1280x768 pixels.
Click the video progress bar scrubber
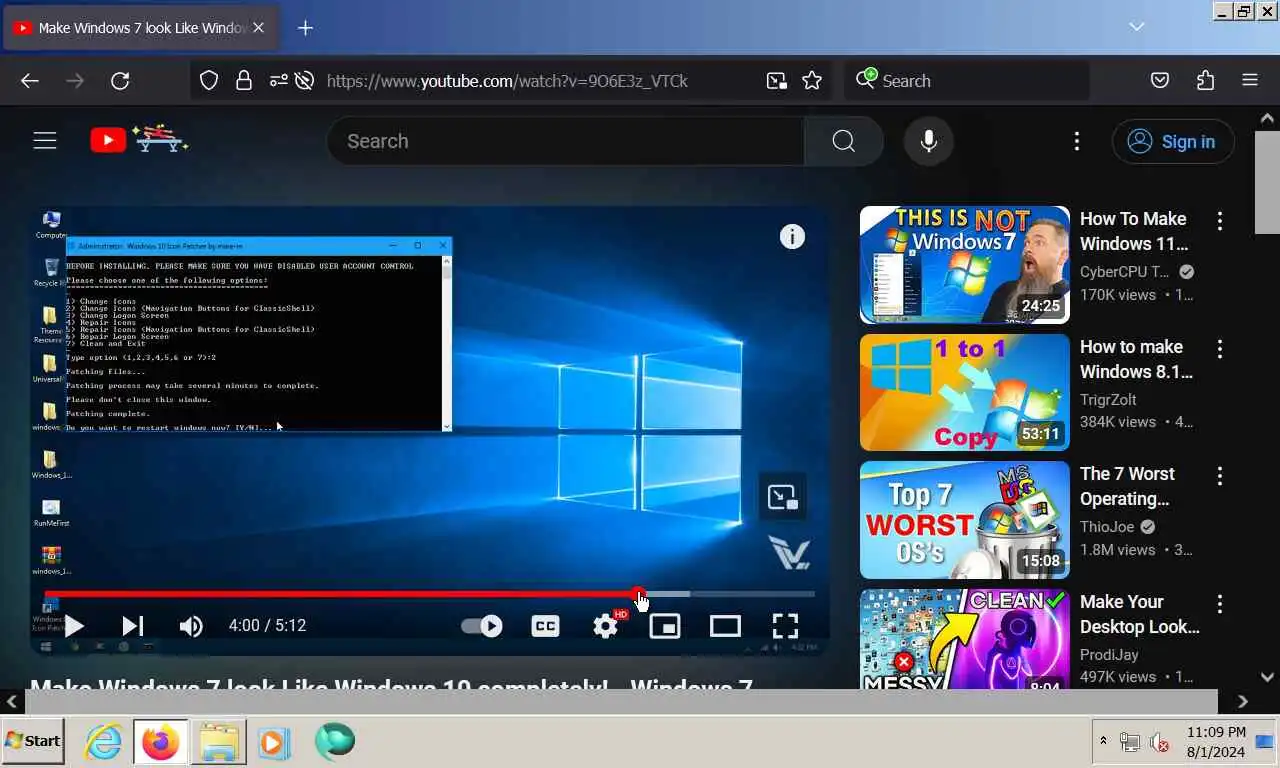639,594
